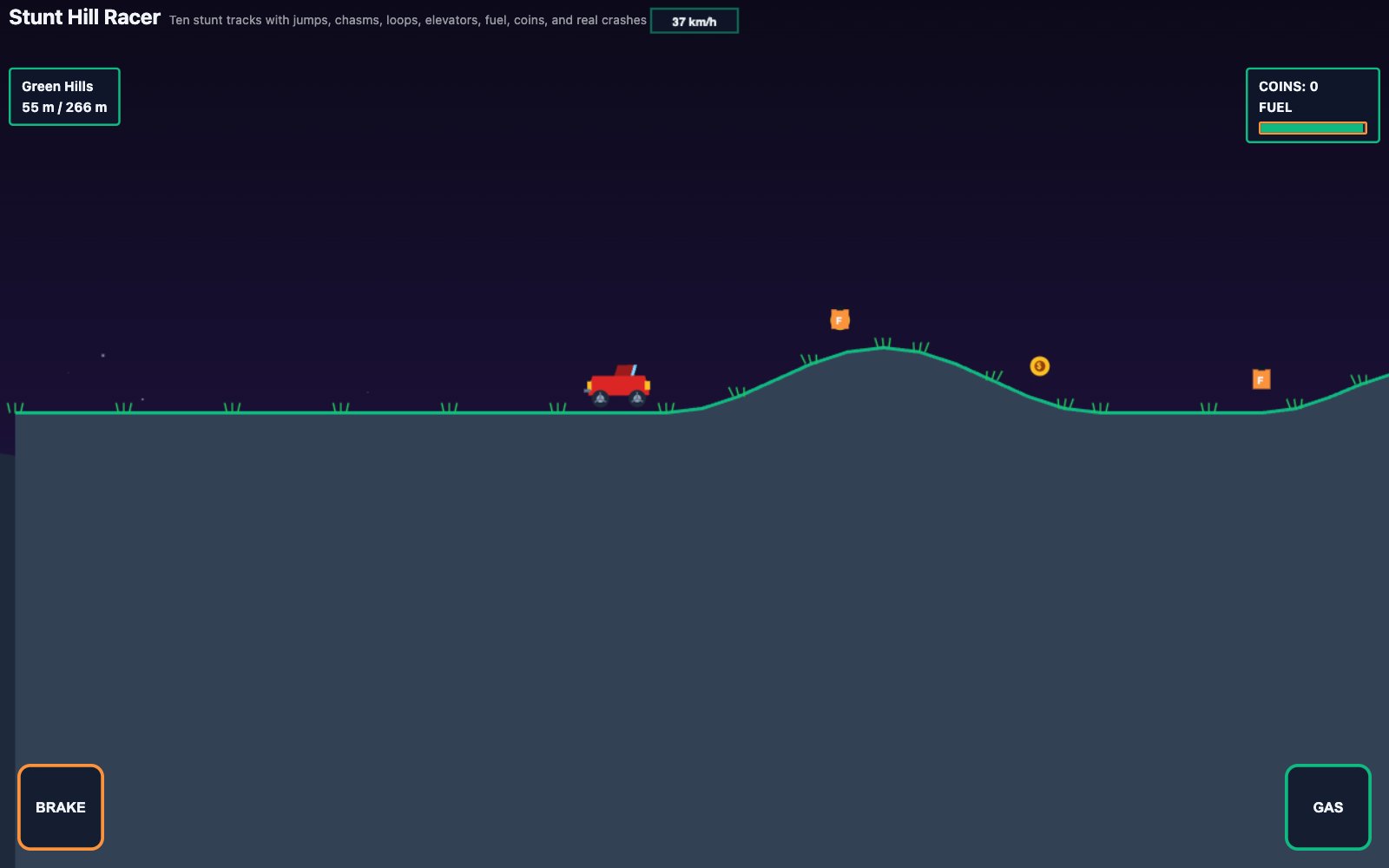The height and width of the screenshot is (868, 1389).
Task: Click the FUEL label
Action: tap(1275, 107)
